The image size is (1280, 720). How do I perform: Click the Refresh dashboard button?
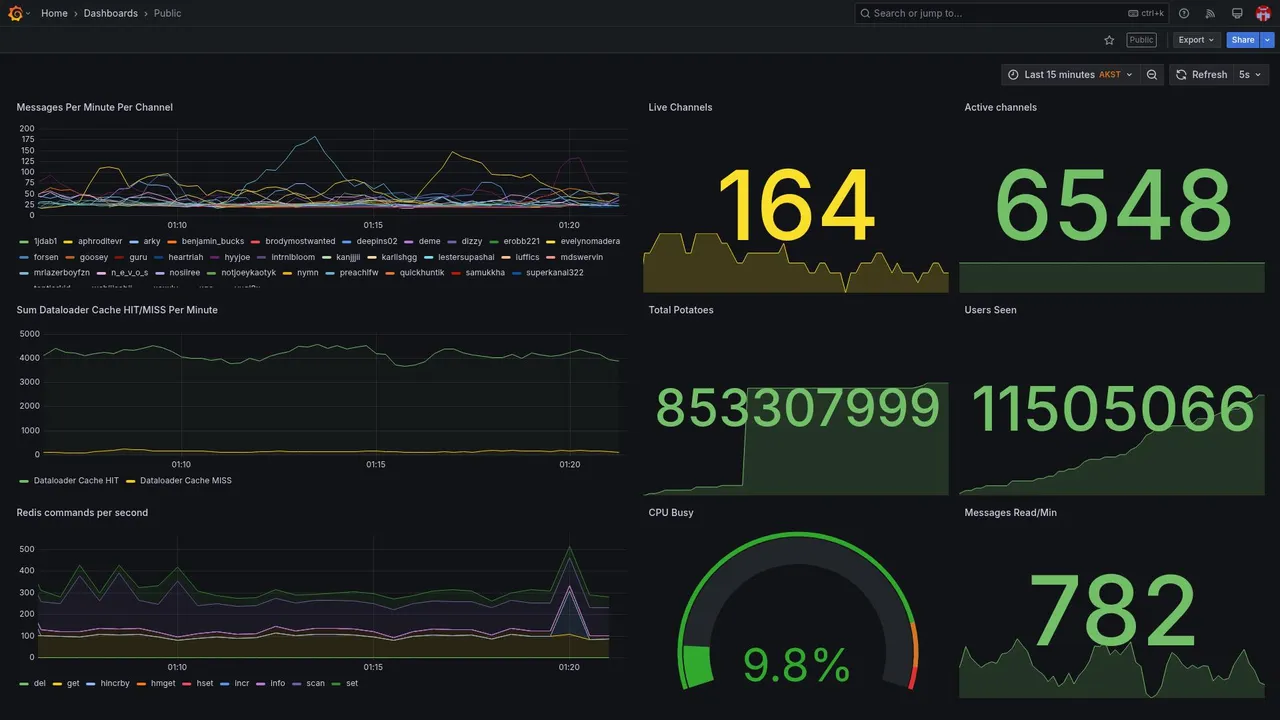[x=1201, y=75]
